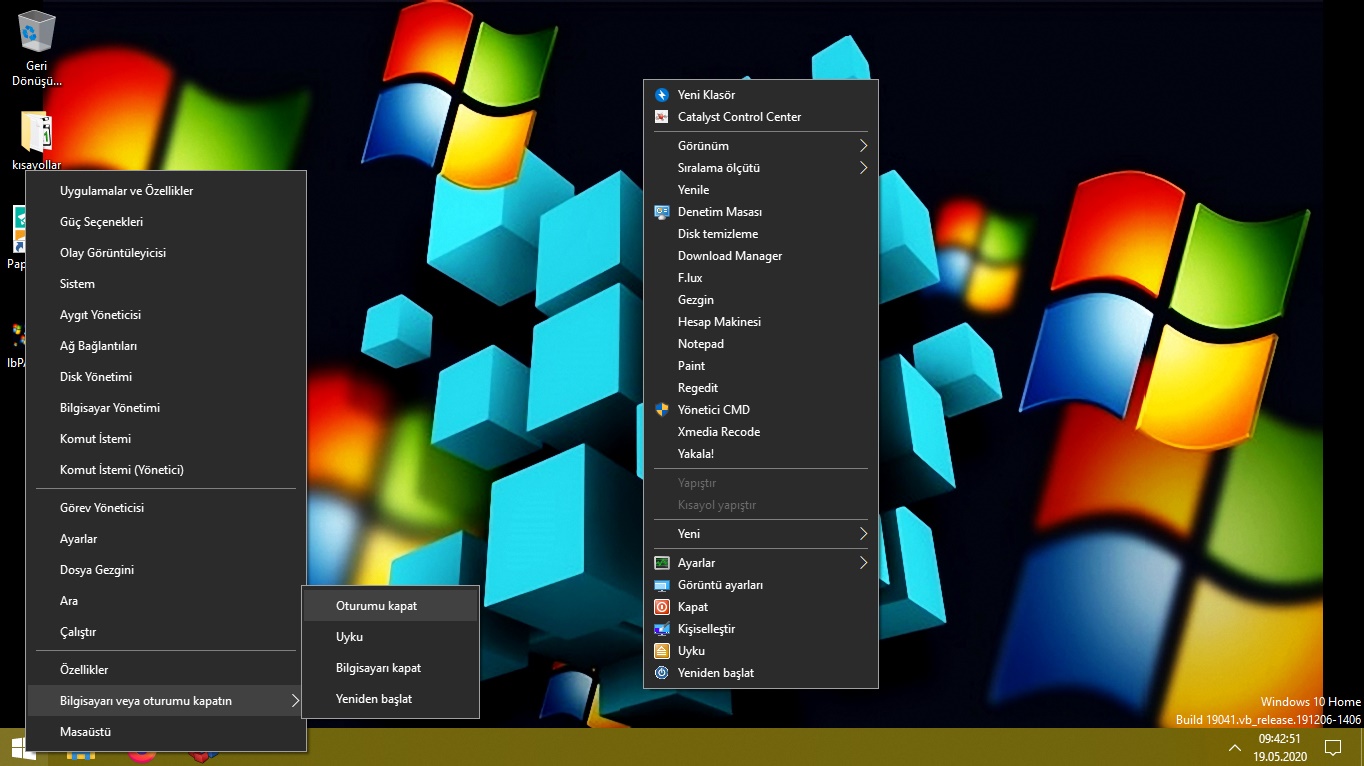Launch Notepad from the context menu
Viewport: 1364px width, 766px height.
pyautogui.click(x=761, y=344)
